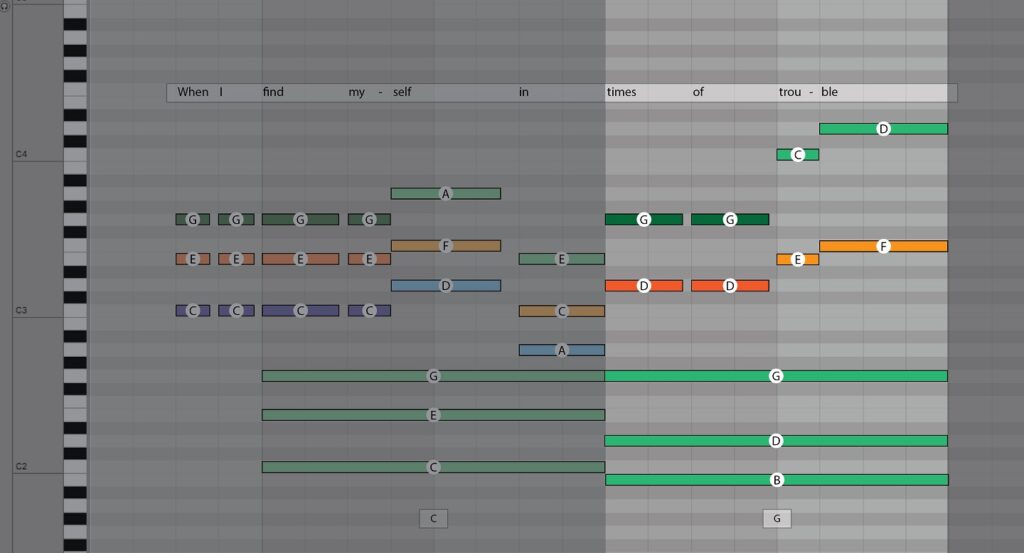
Task: Select the muted green A note under 'self'
Action: point(445,193)
